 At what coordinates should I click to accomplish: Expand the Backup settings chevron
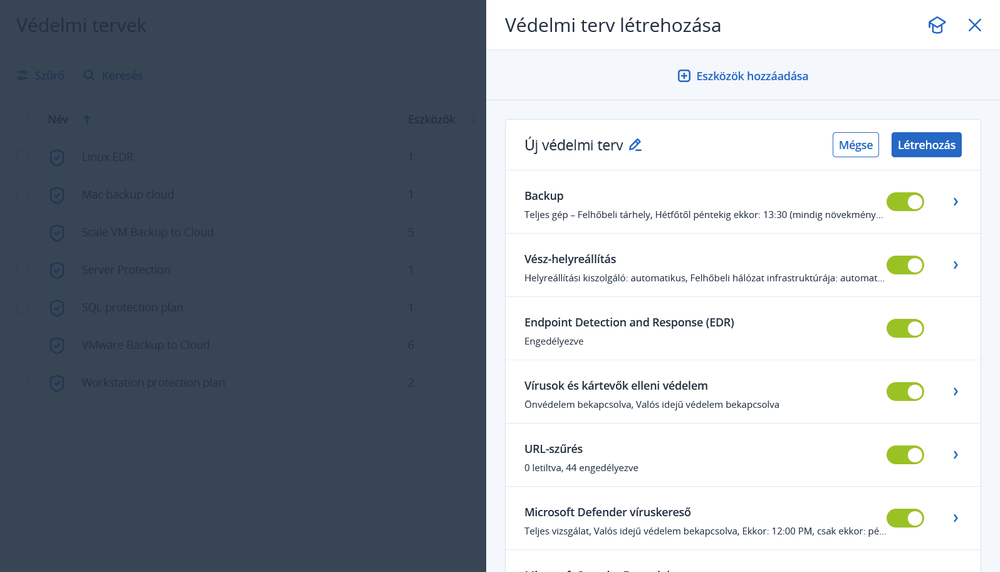(956, 202)
